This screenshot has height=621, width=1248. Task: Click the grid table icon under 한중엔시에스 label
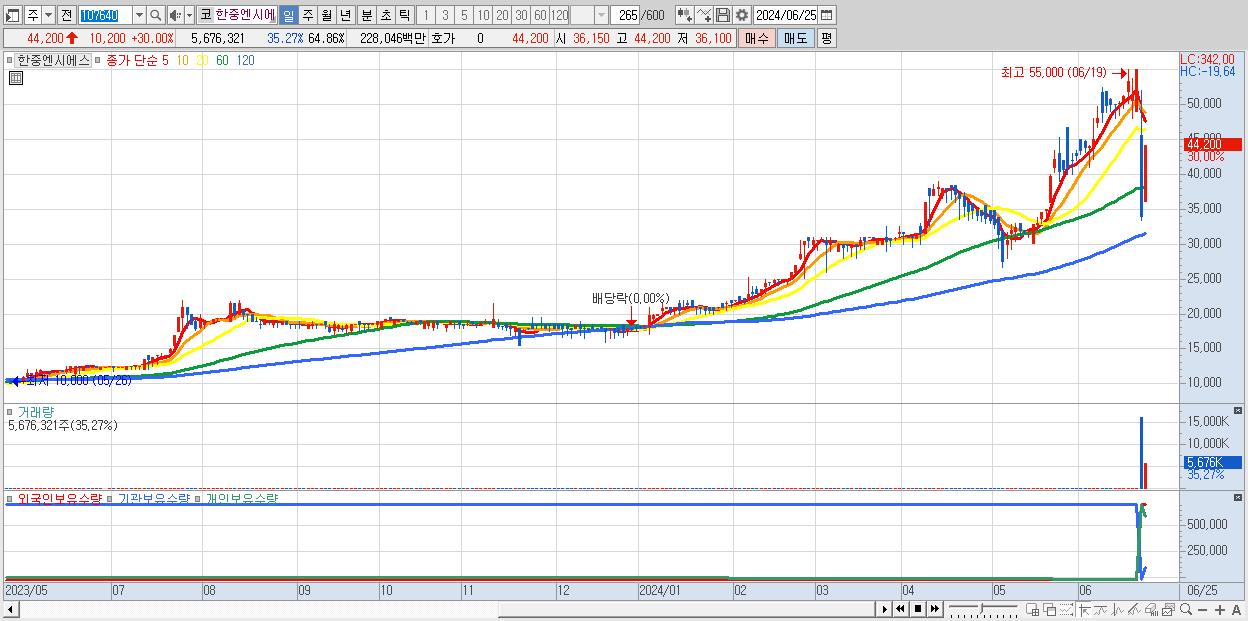[x=16, y=78]
